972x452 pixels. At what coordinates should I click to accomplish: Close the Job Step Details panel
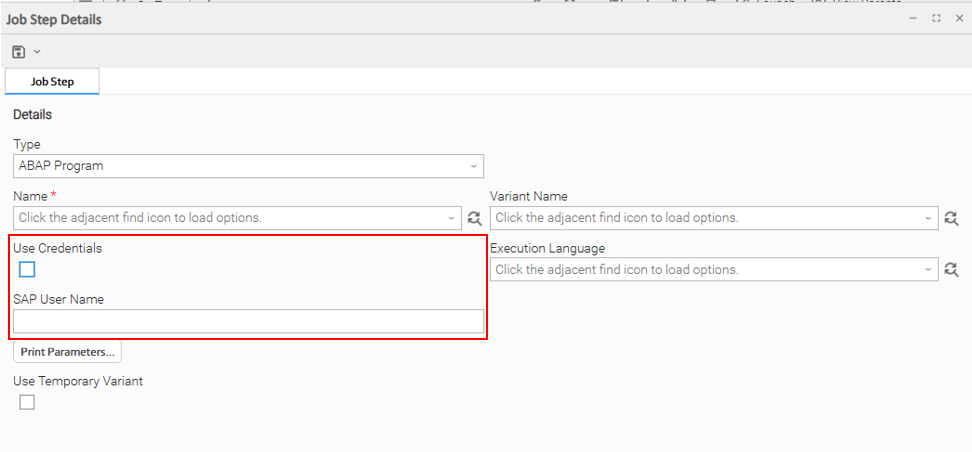[959, 19]
